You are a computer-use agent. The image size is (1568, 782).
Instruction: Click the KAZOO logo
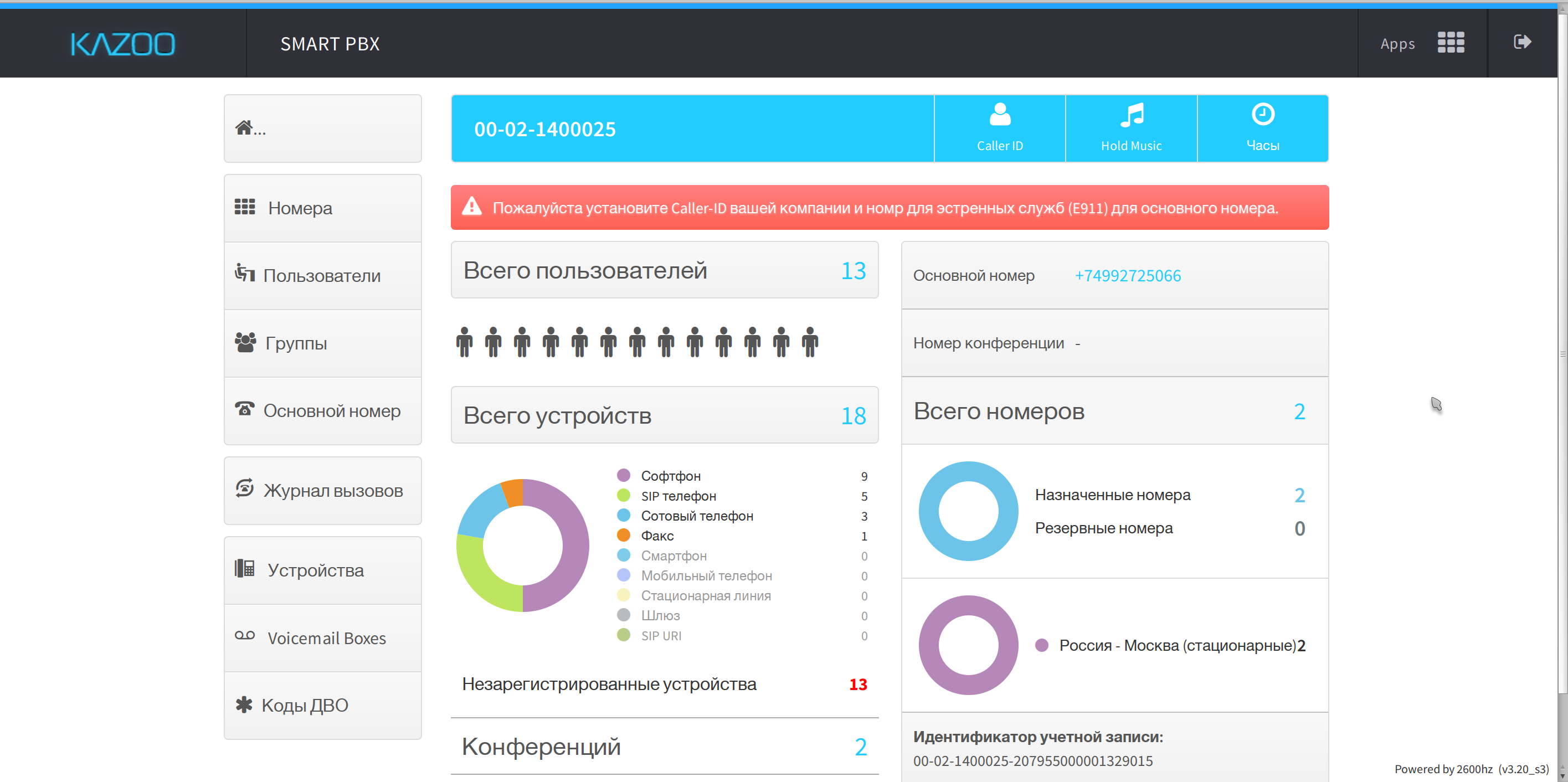(123, 44)
